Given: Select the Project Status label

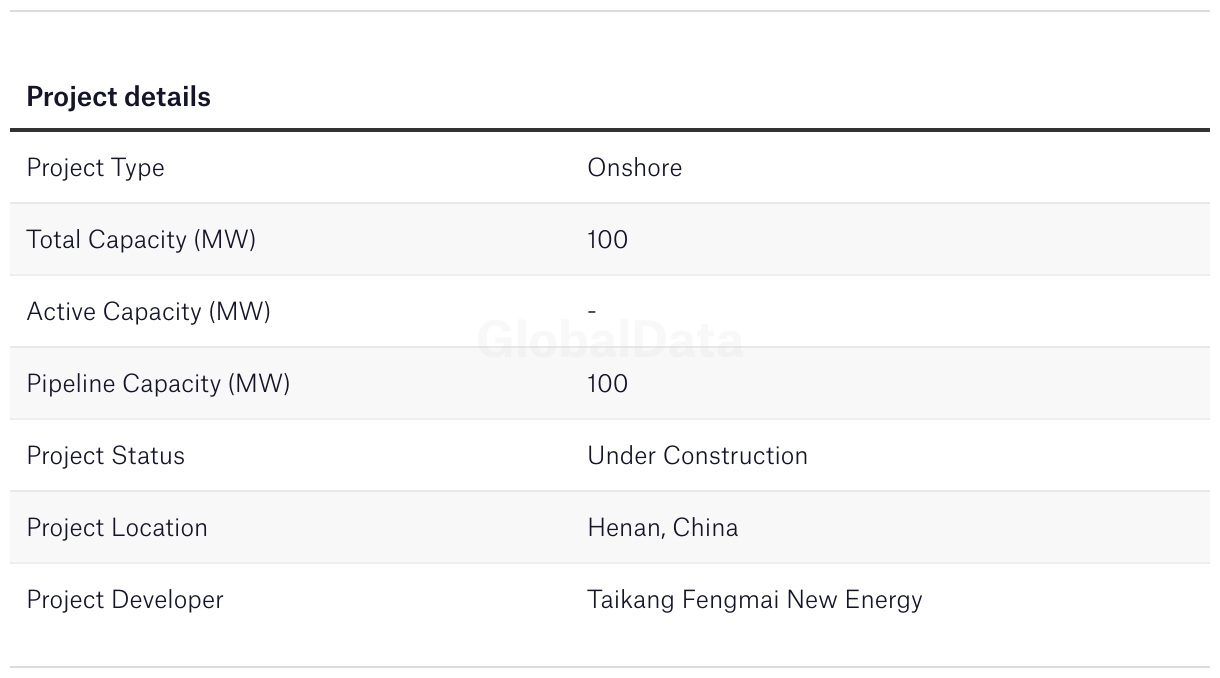Looking at the screenshot, I should point(105,456).
